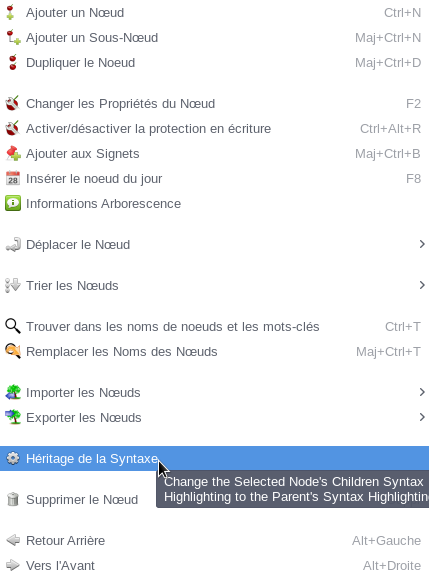Screen dimensions: 429x578
Task: Click the Ajouter un Sous-Nœud cherry-plus icon
Action: click(x=13, y=38)
